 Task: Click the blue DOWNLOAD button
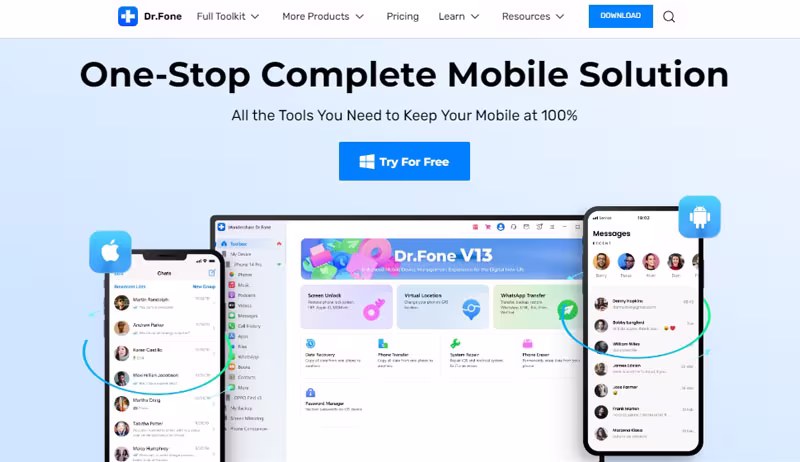pos(620,16)
